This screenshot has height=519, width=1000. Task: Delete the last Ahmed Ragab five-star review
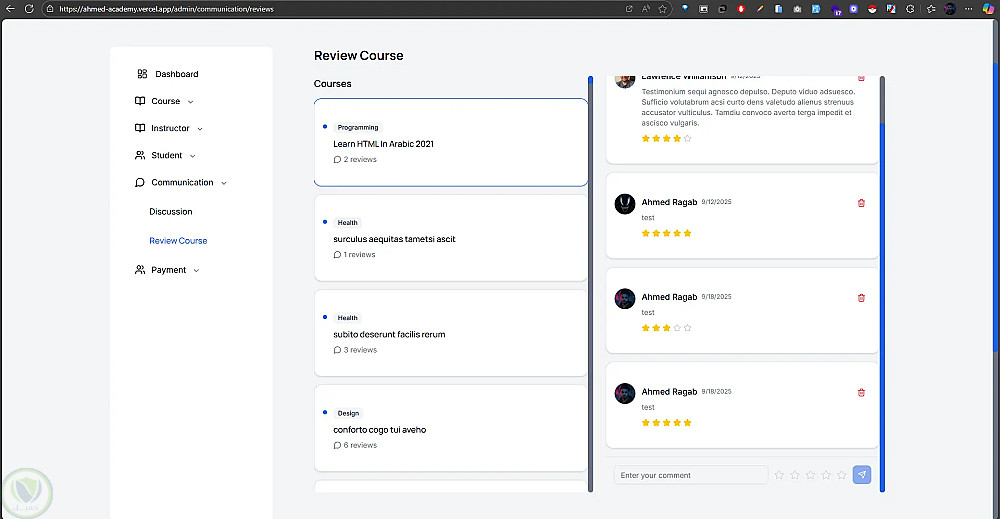click(861, 393)
